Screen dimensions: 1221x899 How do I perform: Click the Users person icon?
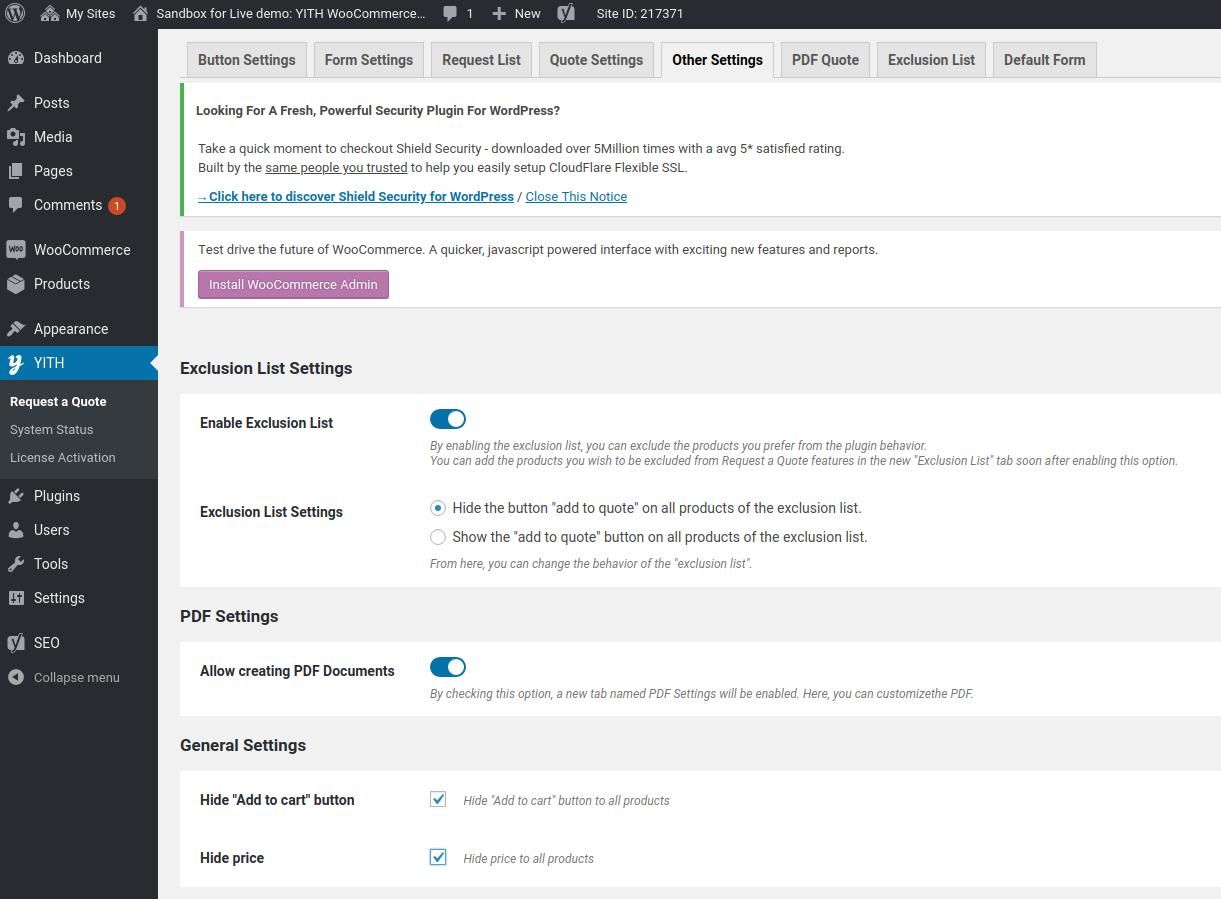16,530
